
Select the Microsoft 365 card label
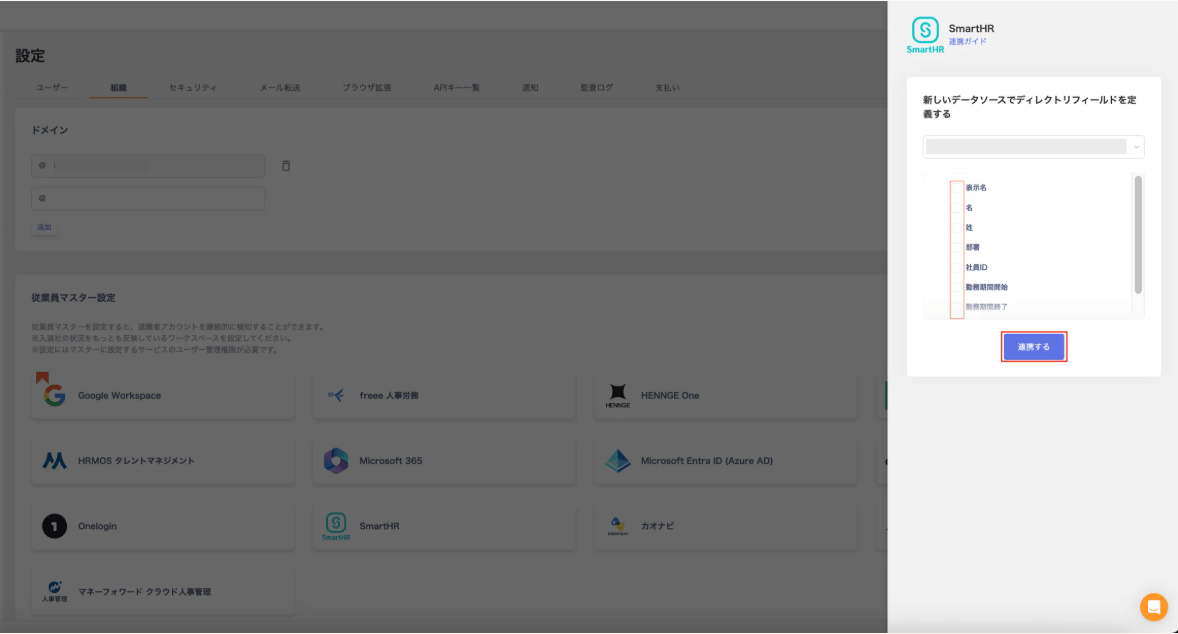click(391, 461)
